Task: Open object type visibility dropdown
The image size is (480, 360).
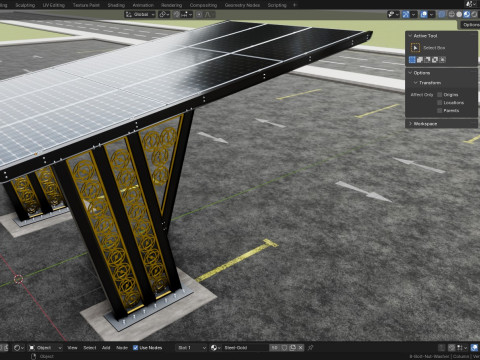Action: pyautogui.click(x=393, y=14)
